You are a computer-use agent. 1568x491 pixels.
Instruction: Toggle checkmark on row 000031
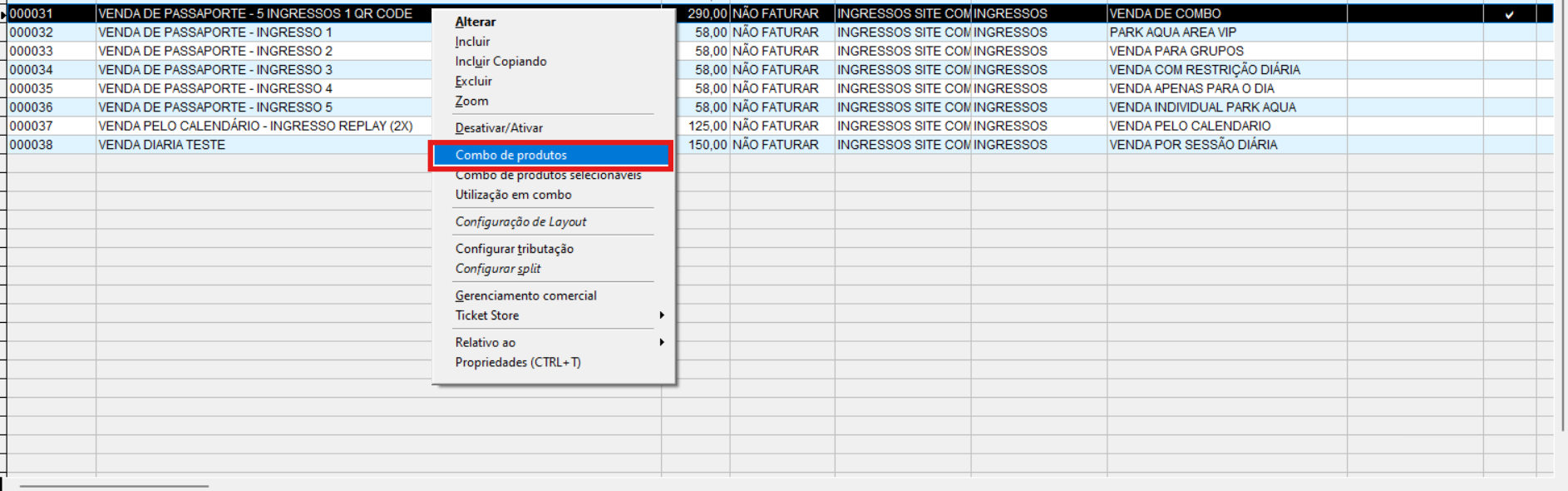(1509, 14)
